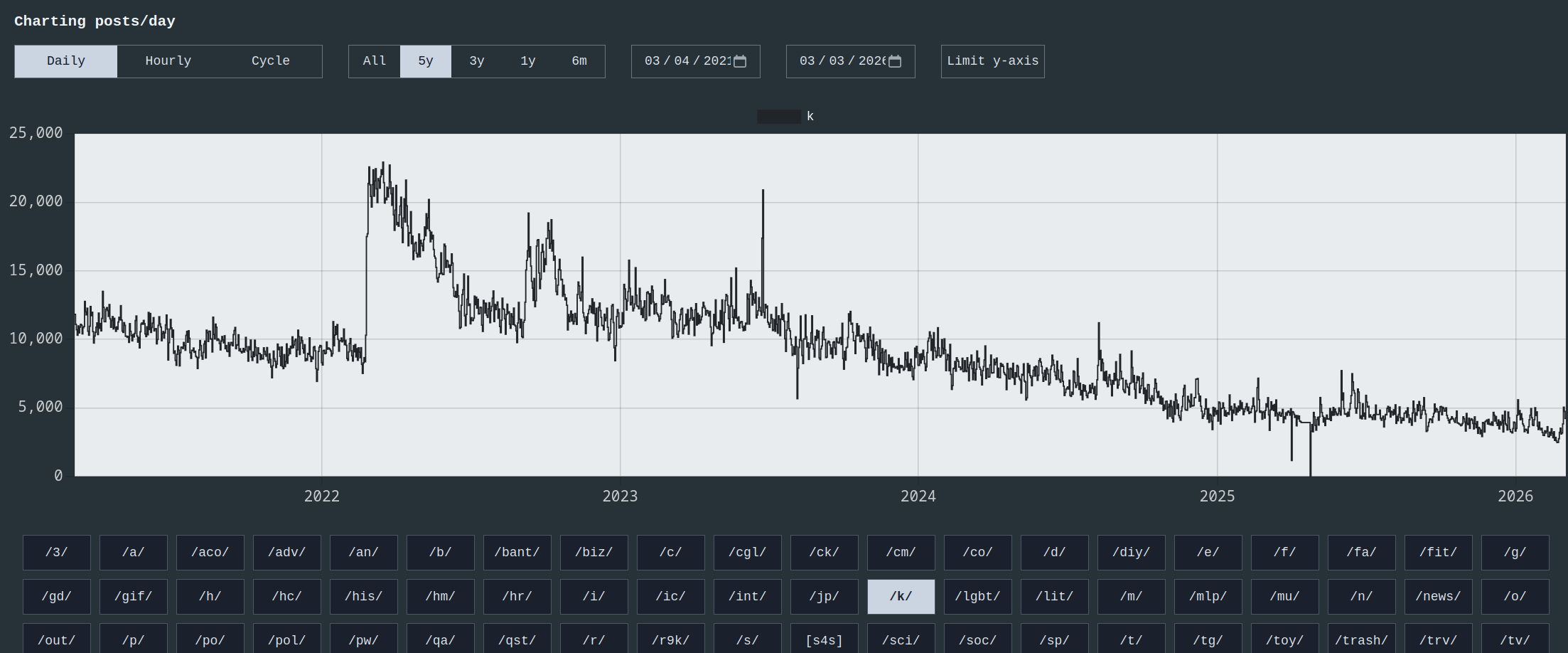1568x653 pixels.
Task: Chart the /lit/ board
Action: click(x=1055, y=597)
